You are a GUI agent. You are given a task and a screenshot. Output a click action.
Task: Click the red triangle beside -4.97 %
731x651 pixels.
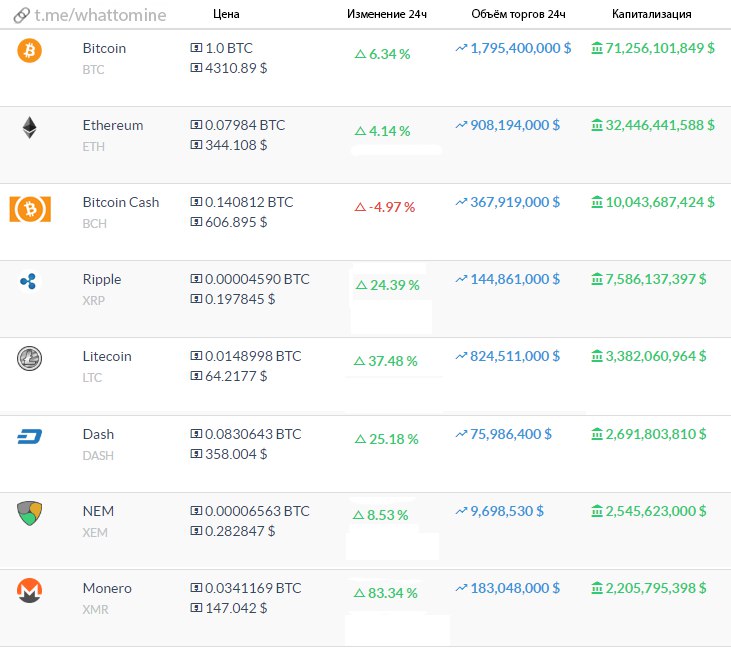(360, 207)
